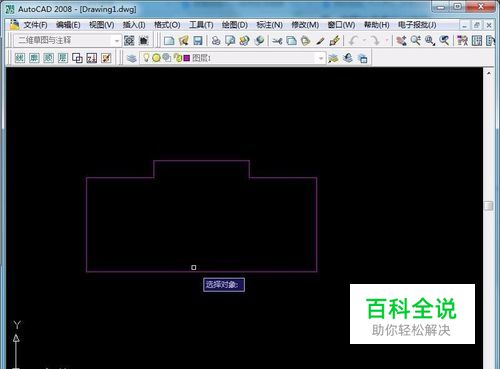Click the Open file icon
The width and height of the screenshot is (500, 369).
tap(184, 41)
